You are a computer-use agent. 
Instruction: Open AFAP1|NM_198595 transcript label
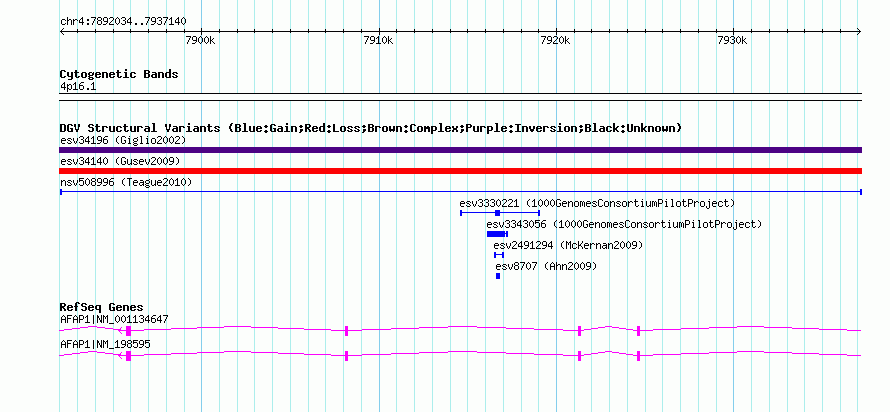coord(105,344)
